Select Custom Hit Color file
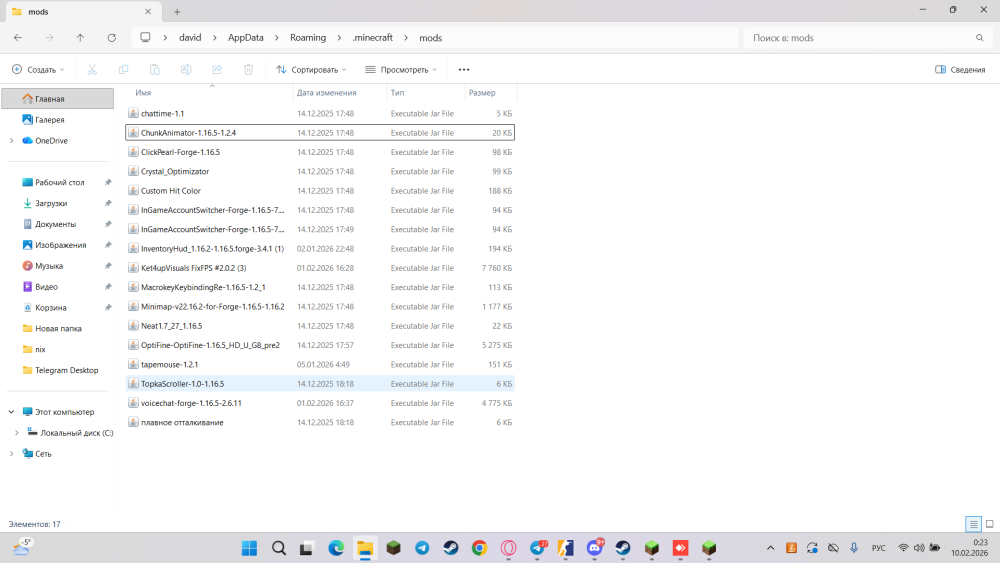1000x563 pixels. pyautogui.click(x=320, y=191)
